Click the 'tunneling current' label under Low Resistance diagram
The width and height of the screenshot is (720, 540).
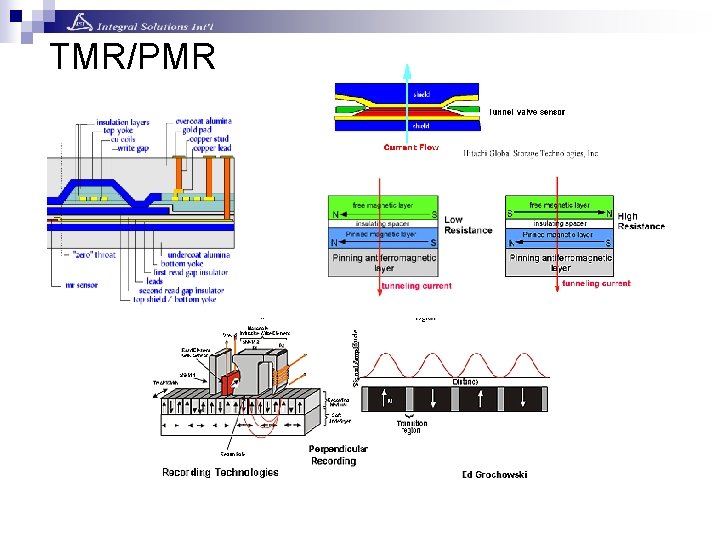click(416, 286)
